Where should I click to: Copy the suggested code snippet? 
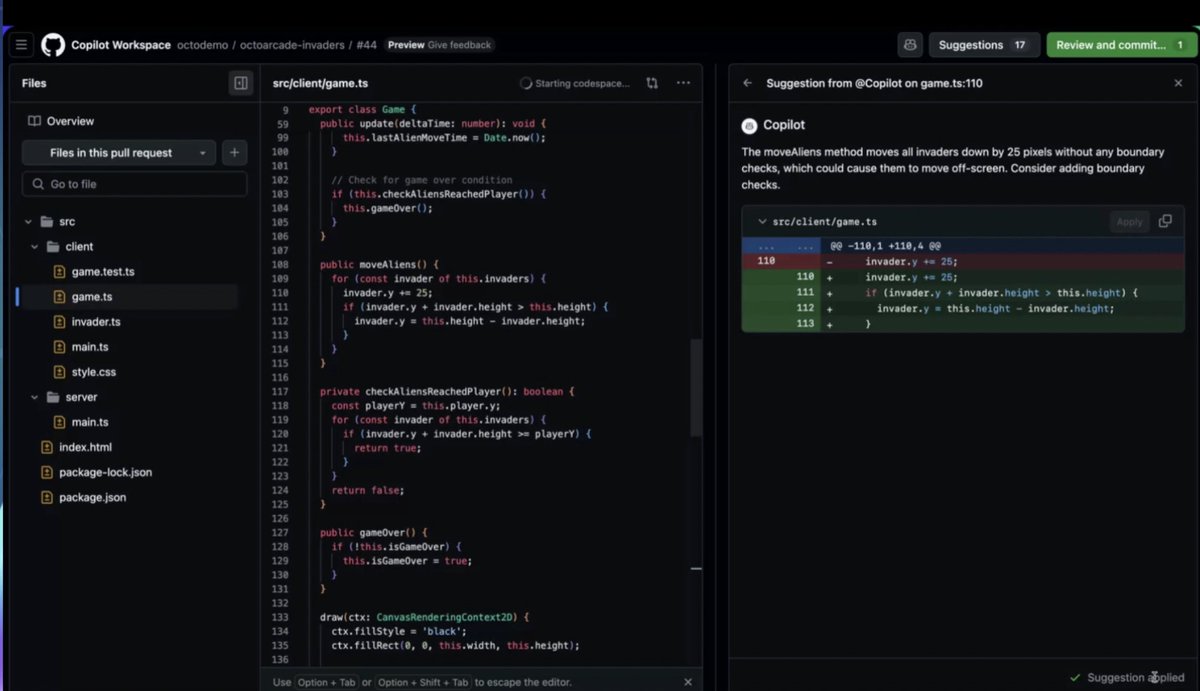pos(1165,221)
